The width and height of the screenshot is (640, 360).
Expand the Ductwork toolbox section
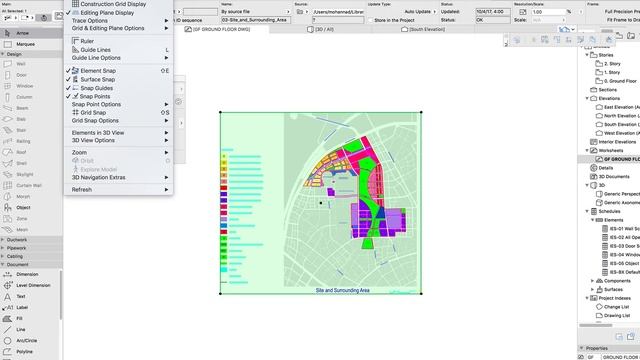[x=3, y=240]
